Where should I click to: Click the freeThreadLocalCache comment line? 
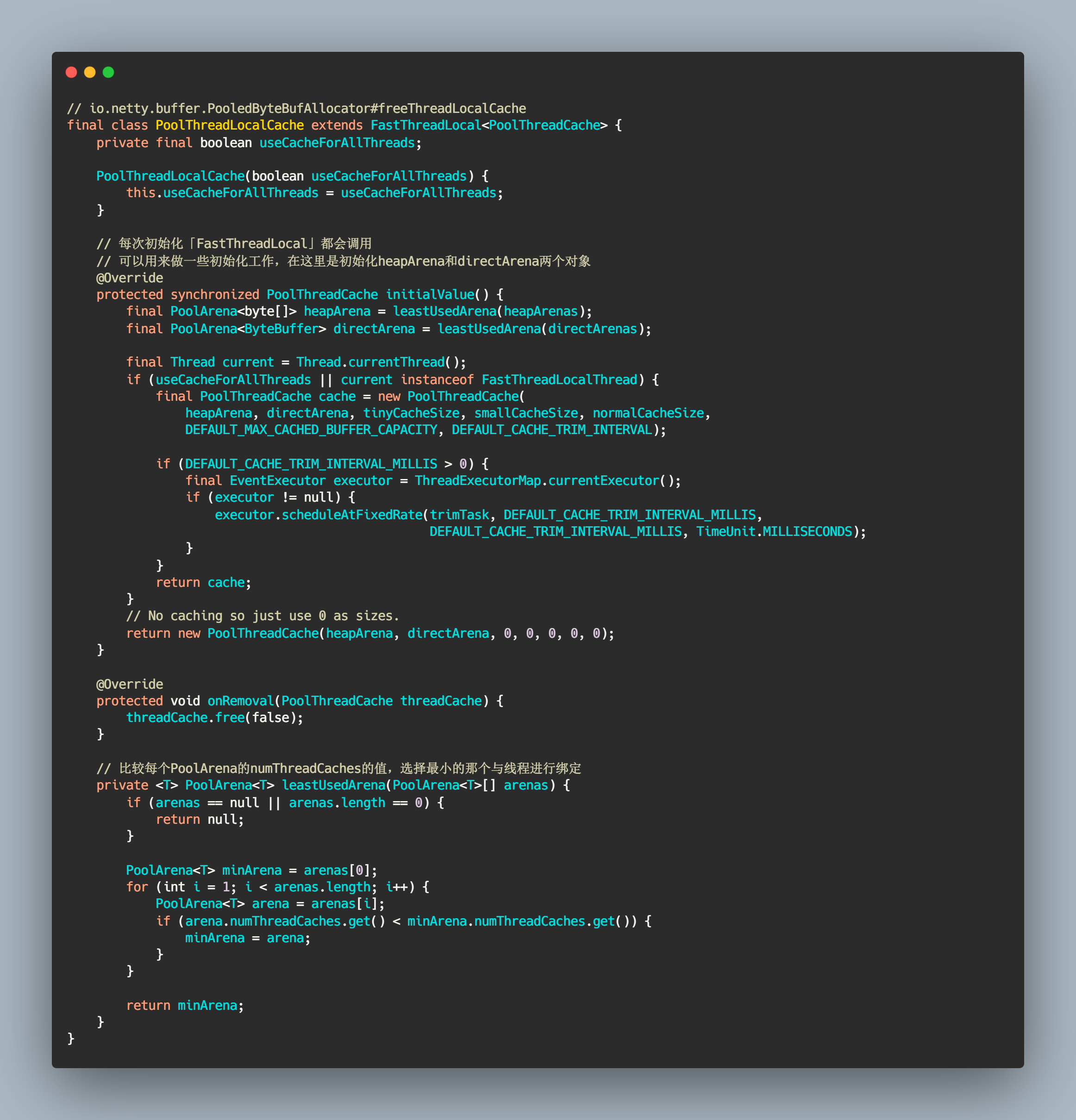296,109
